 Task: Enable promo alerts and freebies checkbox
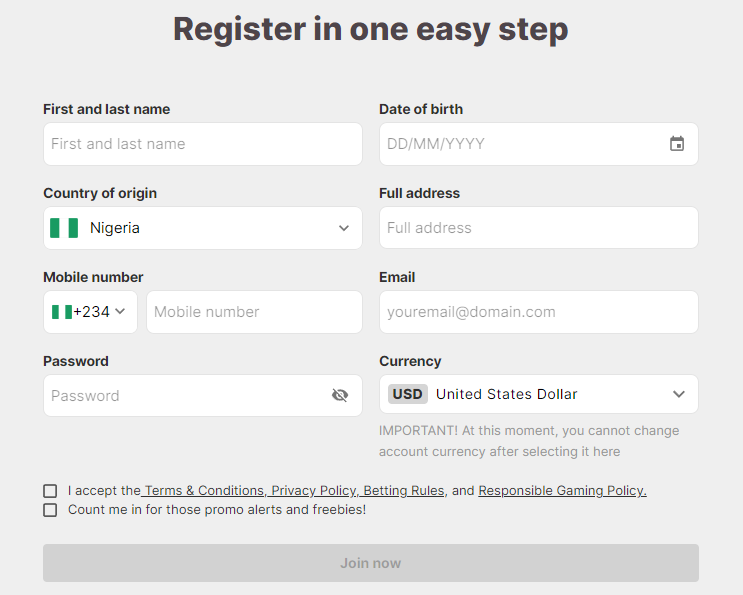click(x=50, y=510)
